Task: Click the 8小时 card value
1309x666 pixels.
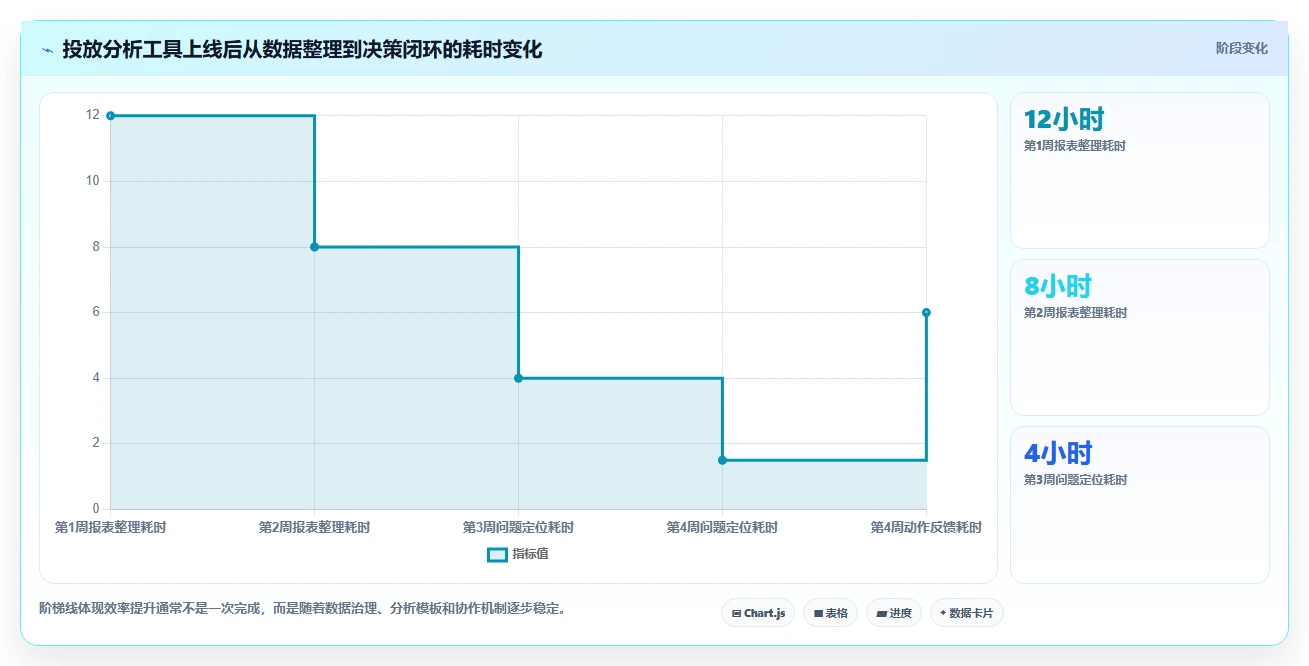Action: point(1058,287)
